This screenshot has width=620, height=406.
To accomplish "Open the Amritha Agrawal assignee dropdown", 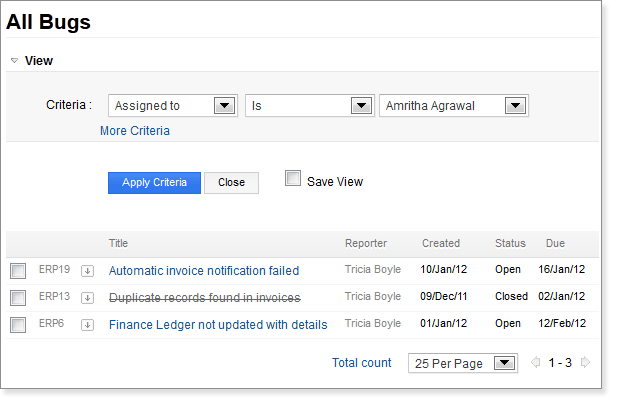I will point(454,106).
